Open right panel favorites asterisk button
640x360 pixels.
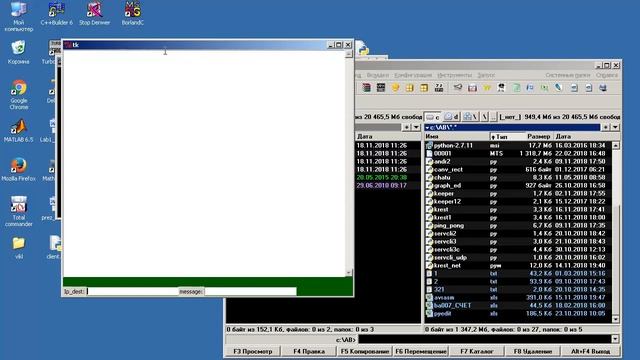(x=606, y=127)
